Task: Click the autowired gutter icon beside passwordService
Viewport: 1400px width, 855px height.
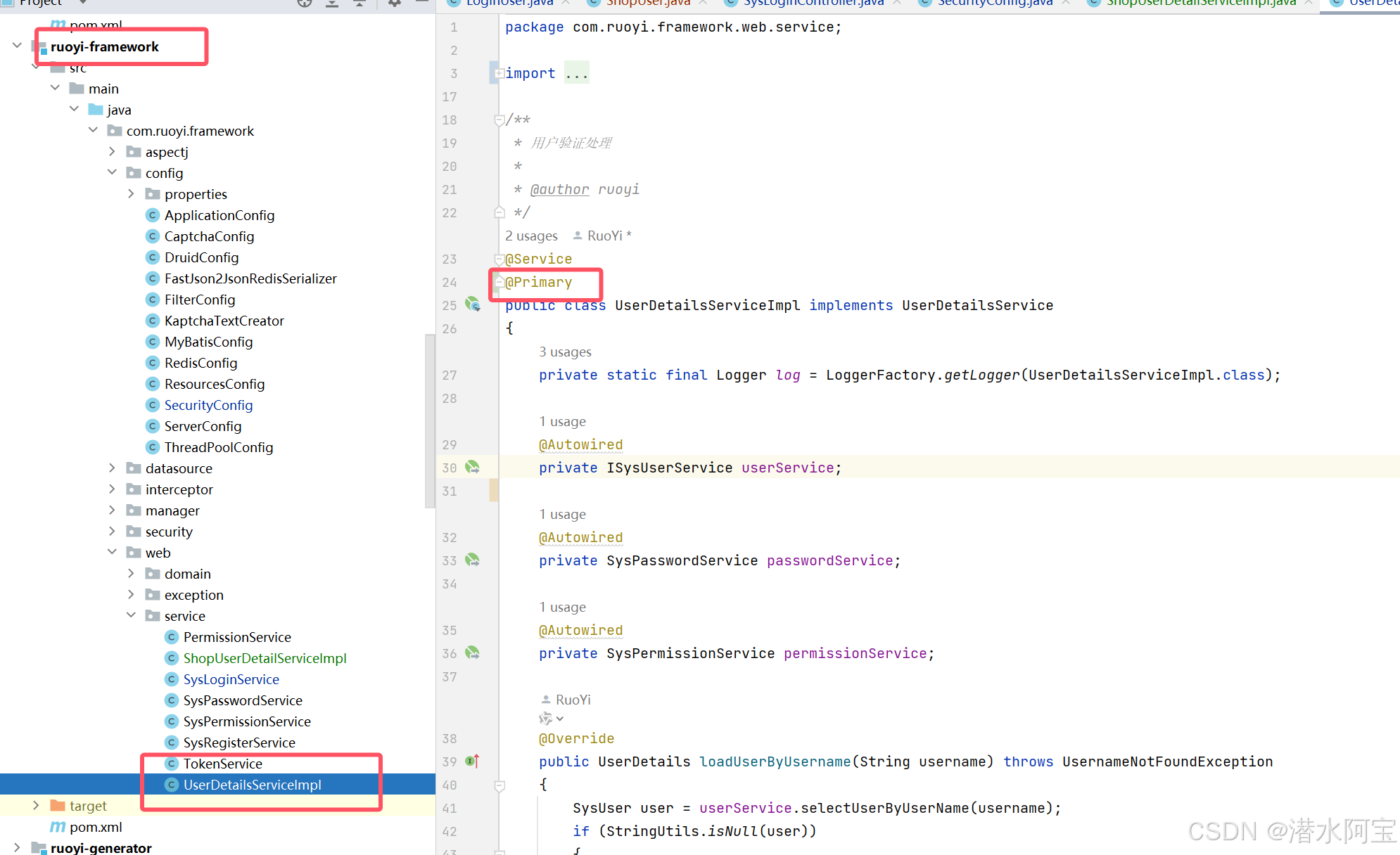Action: tap(473, 560)
